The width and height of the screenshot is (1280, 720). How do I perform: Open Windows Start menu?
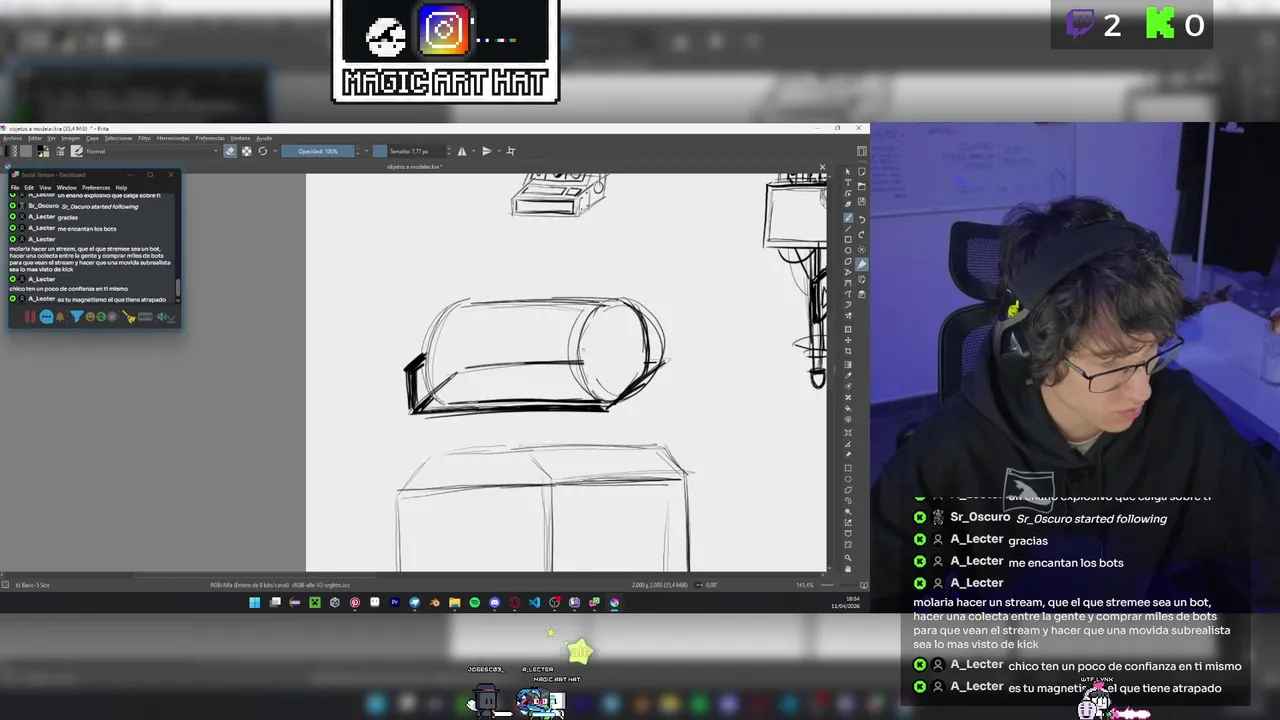coord(254,603)
